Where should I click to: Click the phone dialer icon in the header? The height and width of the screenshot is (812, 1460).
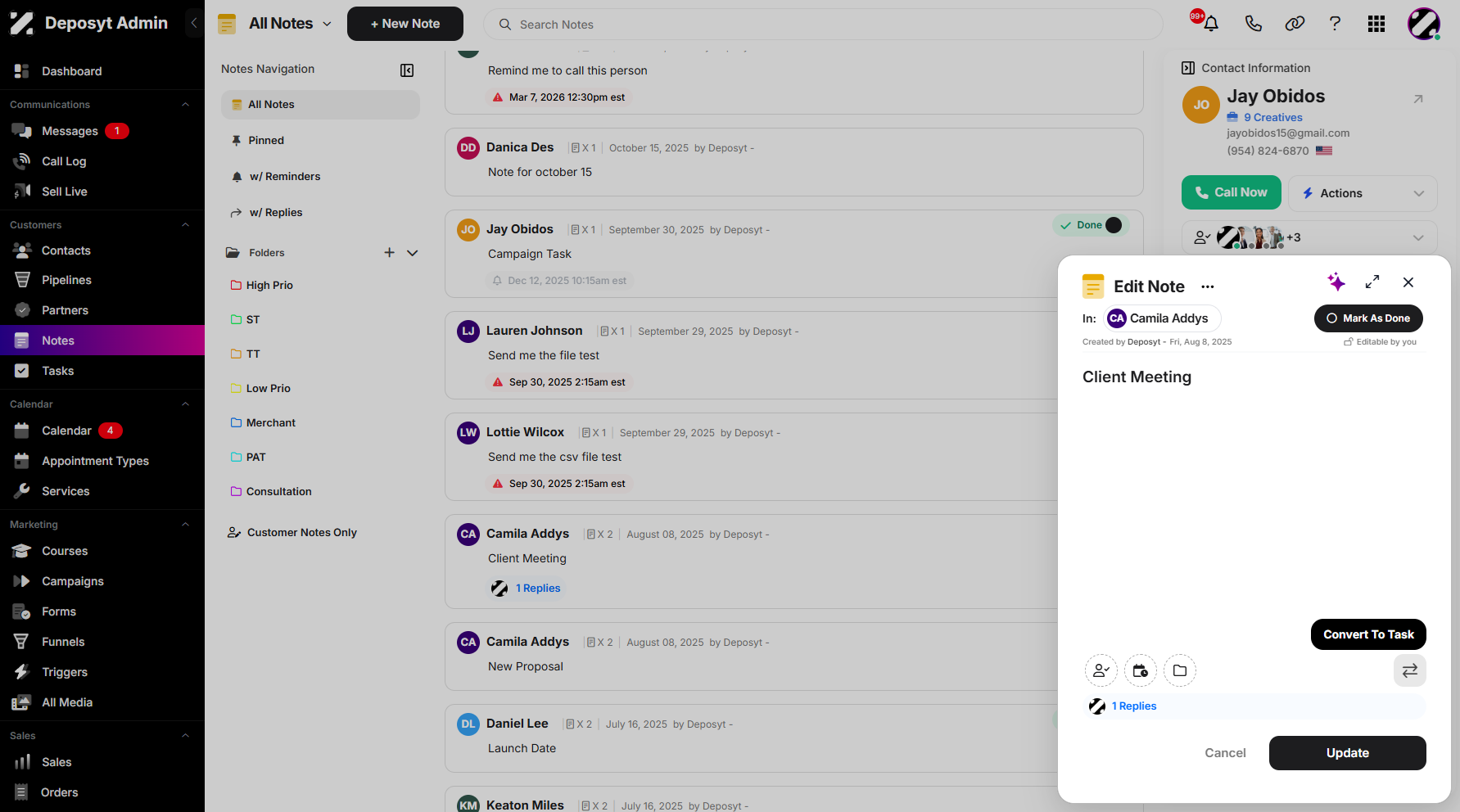1253,24
